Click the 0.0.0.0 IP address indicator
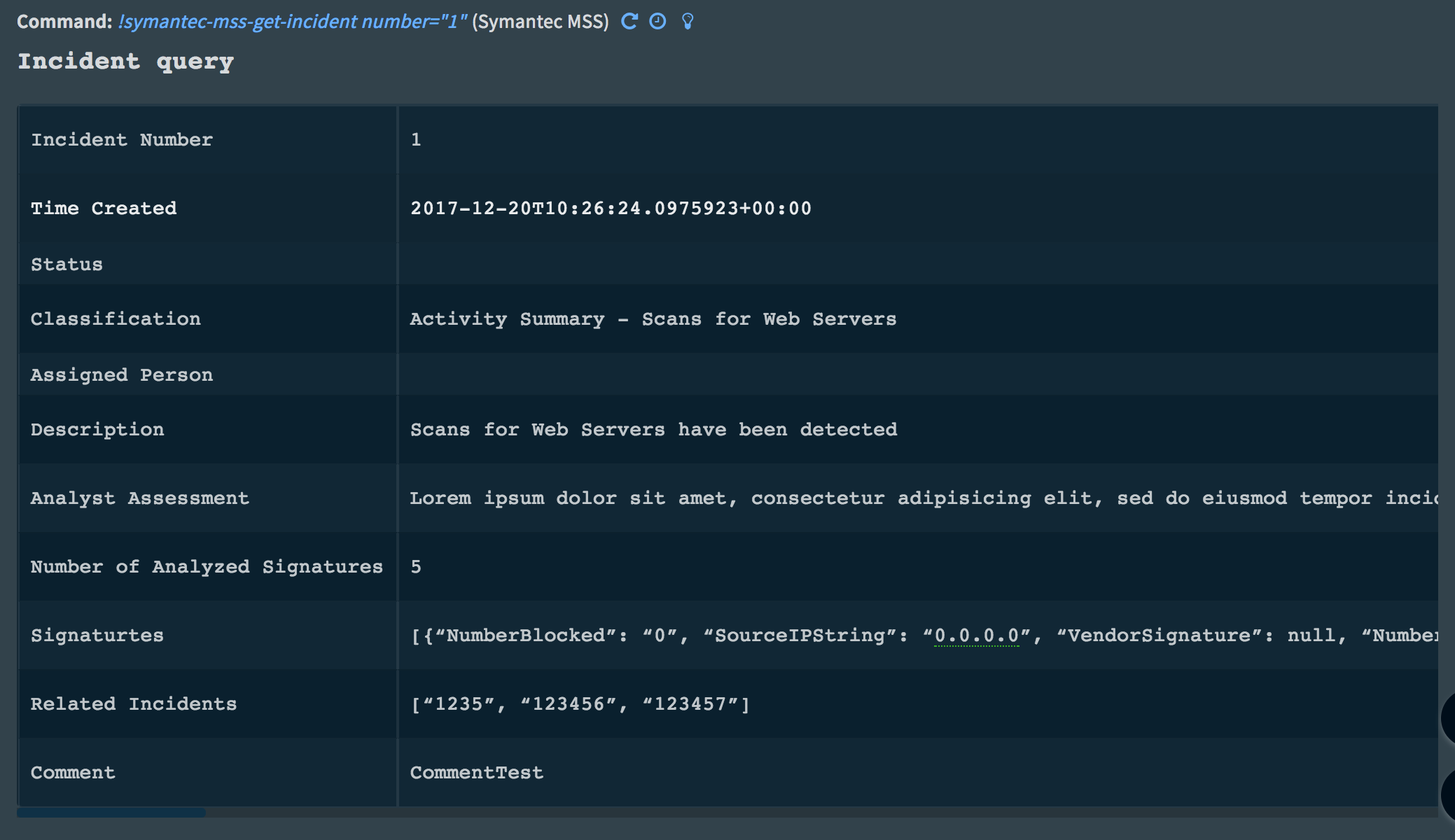Viewport: 1455px width, 840px height. click(x=977, y=636)
